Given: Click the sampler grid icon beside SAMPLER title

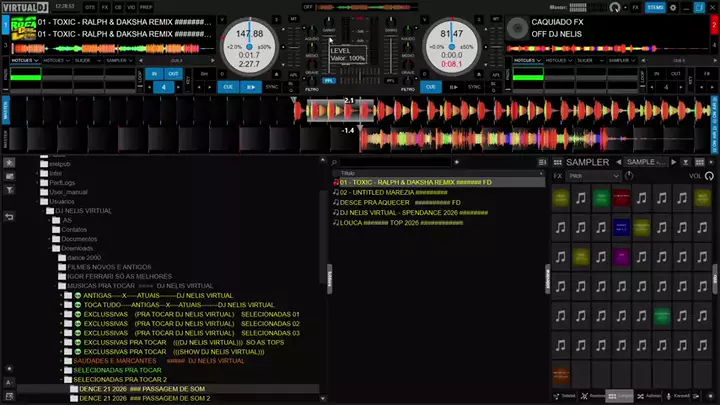Looking at the screenshot, I should (557, 162).
